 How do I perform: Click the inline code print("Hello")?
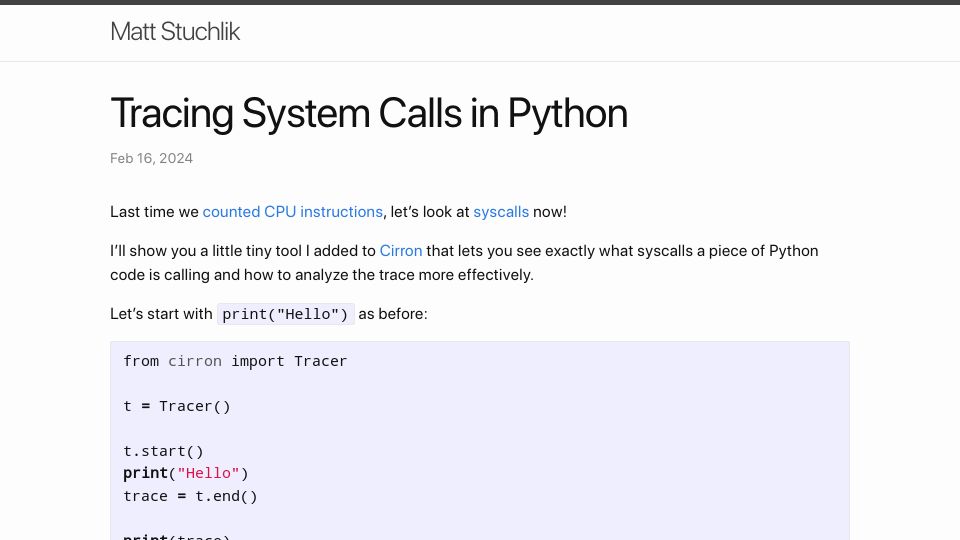point(285,314)
